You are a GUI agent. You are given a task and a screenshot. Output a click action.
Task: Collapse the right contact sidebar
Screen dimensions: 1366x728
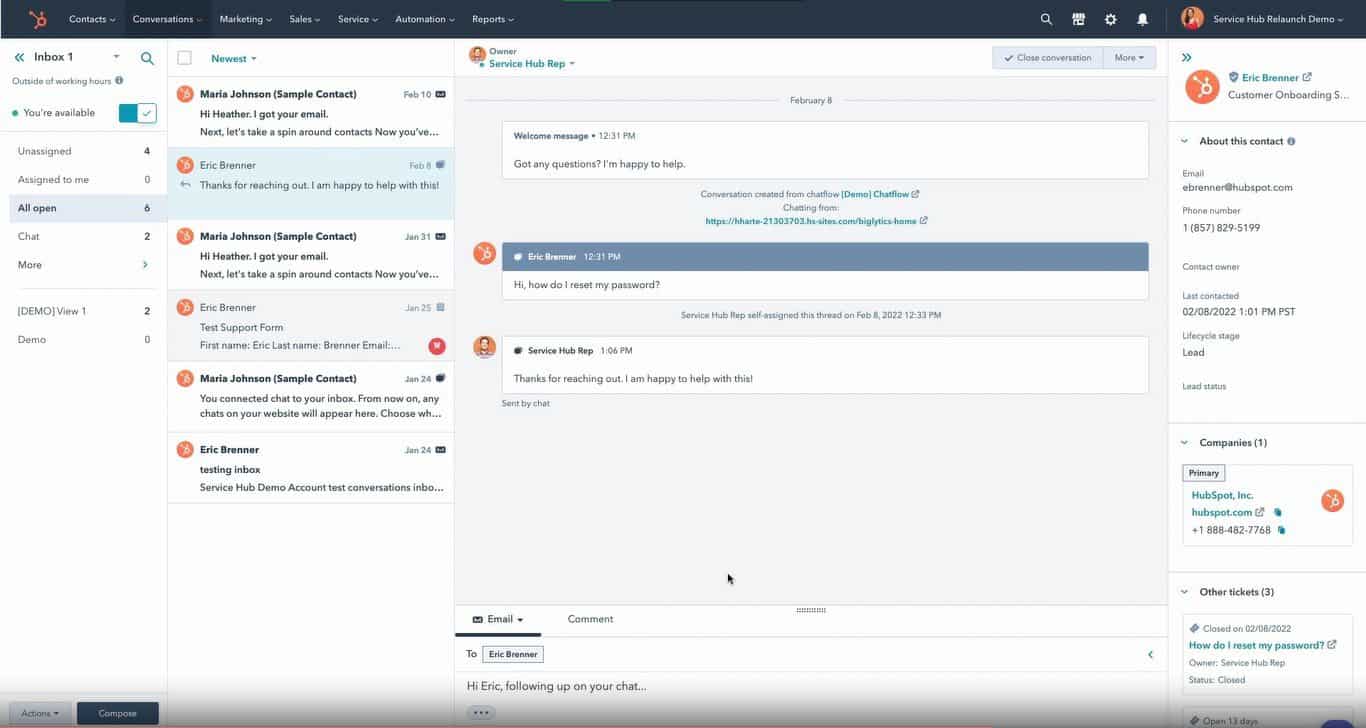click(x=1187, y=58)
